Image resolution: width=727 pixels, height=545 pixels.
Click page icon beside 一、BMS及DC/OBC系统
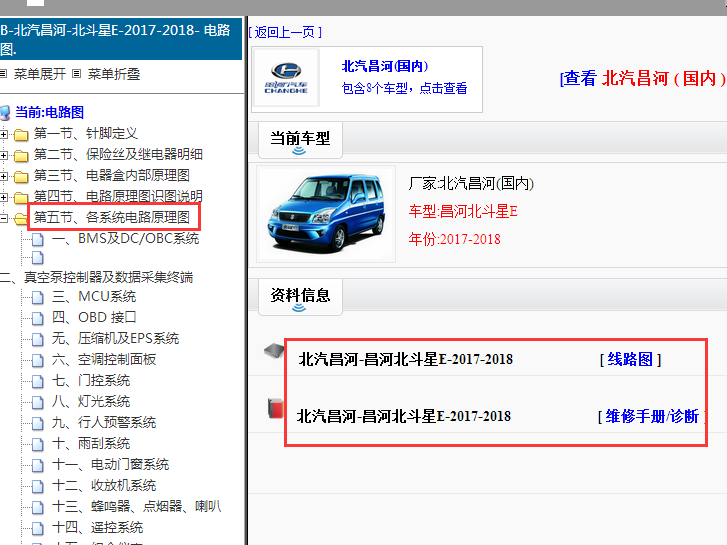[x=38, y=240]
